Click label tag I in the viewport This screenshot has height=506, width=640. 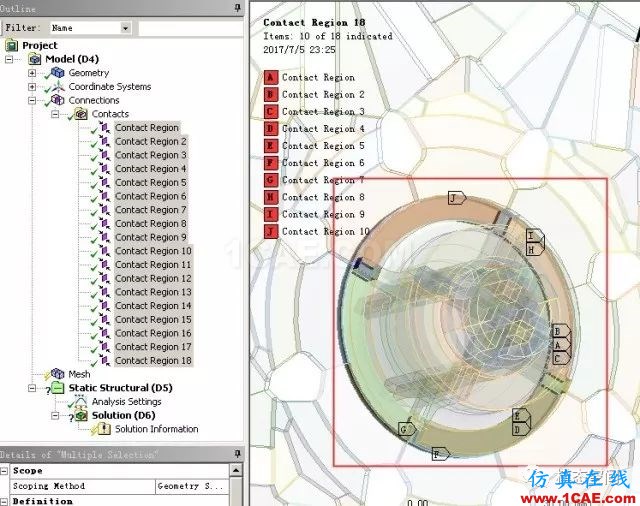535,235
